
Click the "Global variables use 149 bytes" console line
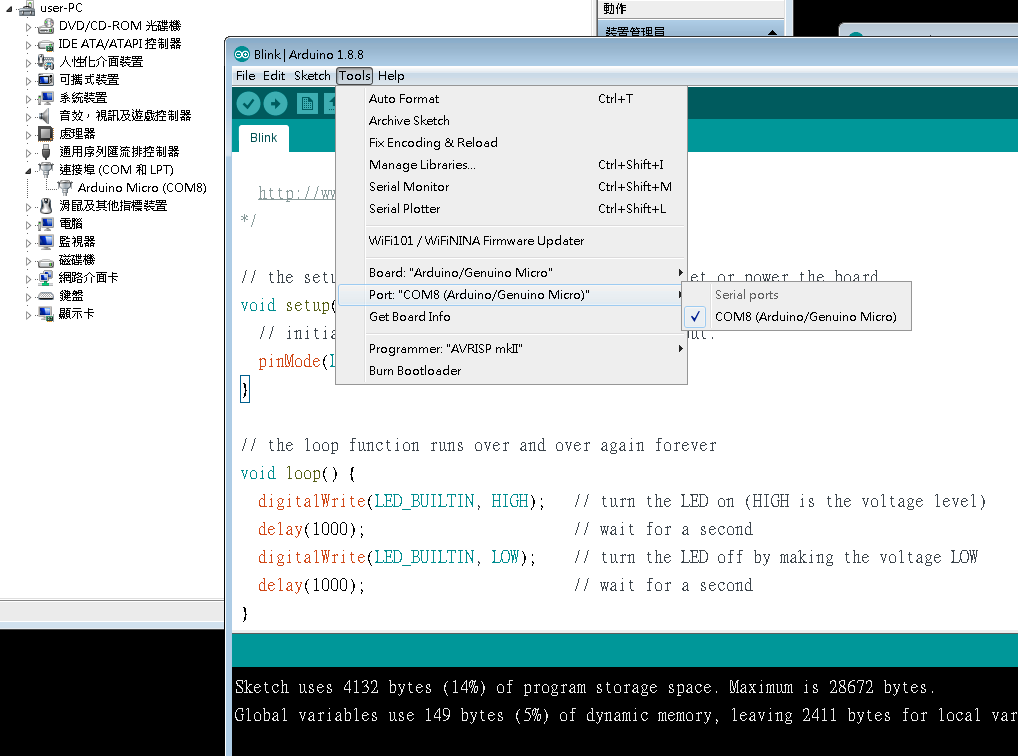pyautogui.click(x=626, y=715)
